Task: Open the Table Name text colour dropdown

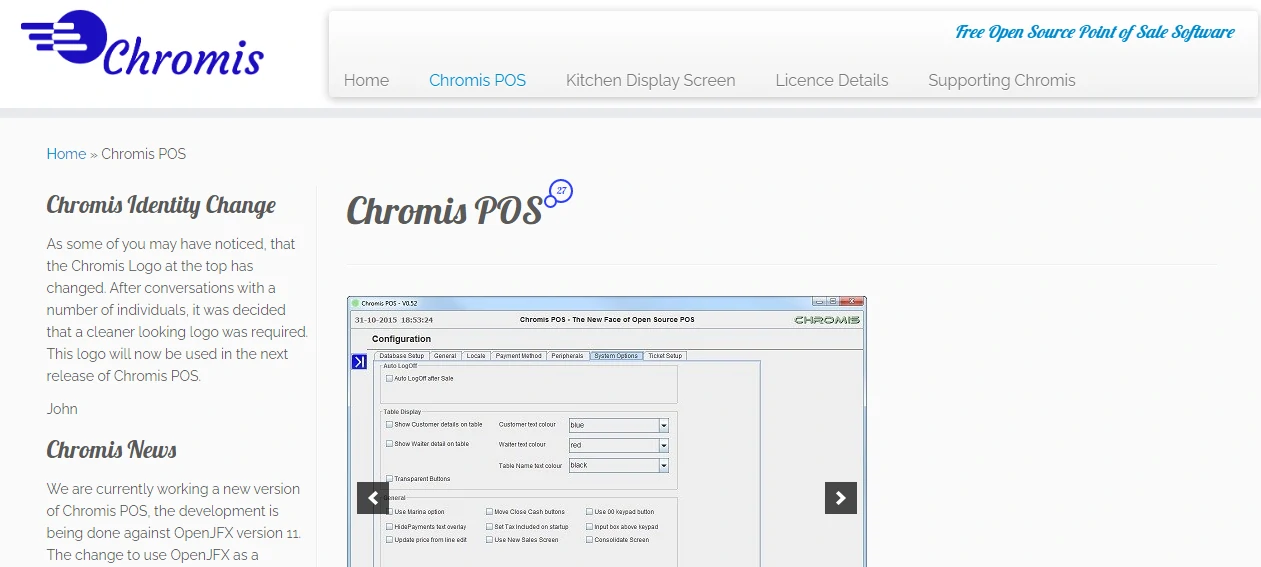Action: (663, 465)
